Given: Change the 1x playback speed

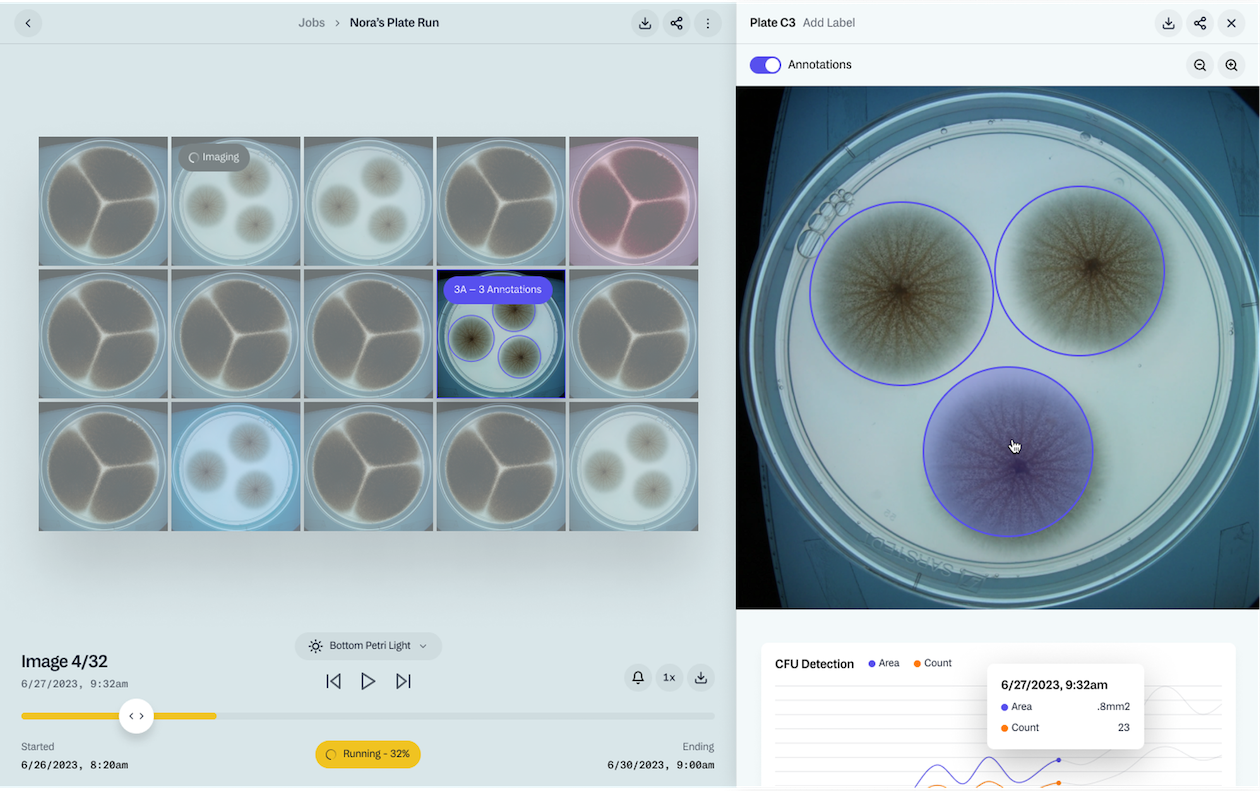Looking at the screenshot, I should coord(669,678).
